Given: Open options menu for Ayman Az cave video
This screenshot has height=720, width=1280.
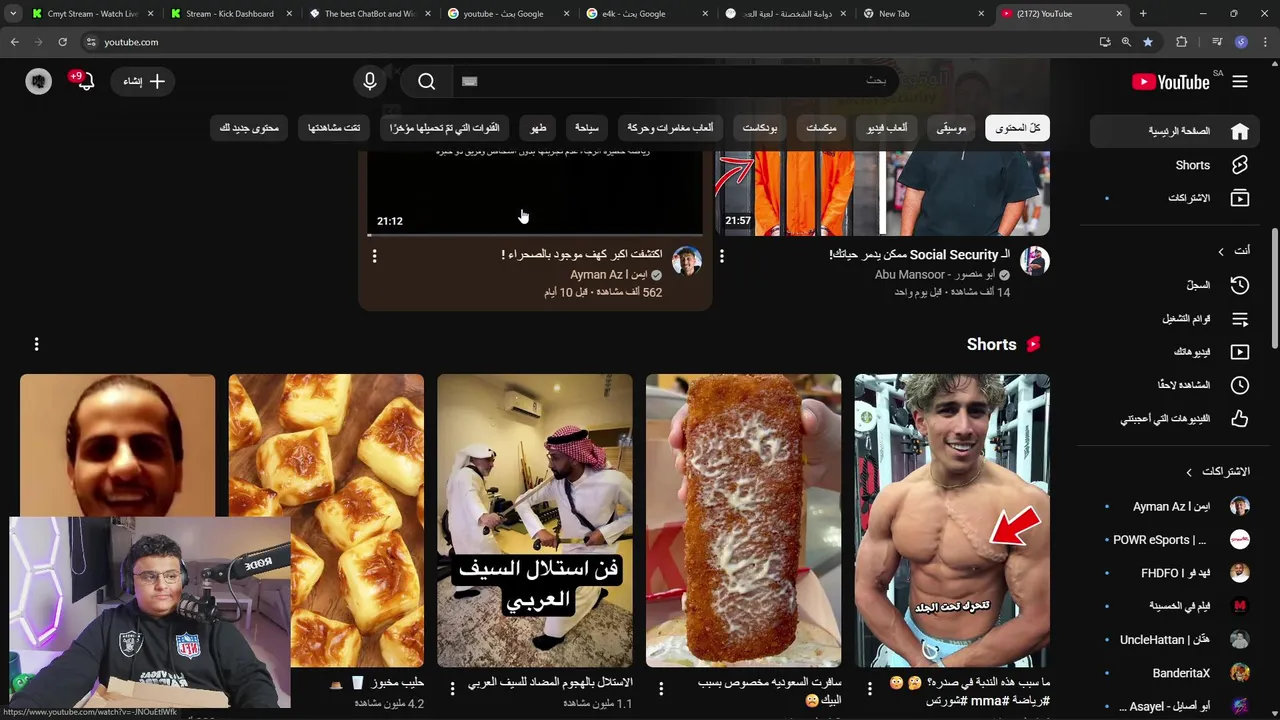Looking at the screenshot, I should (374, 257).
